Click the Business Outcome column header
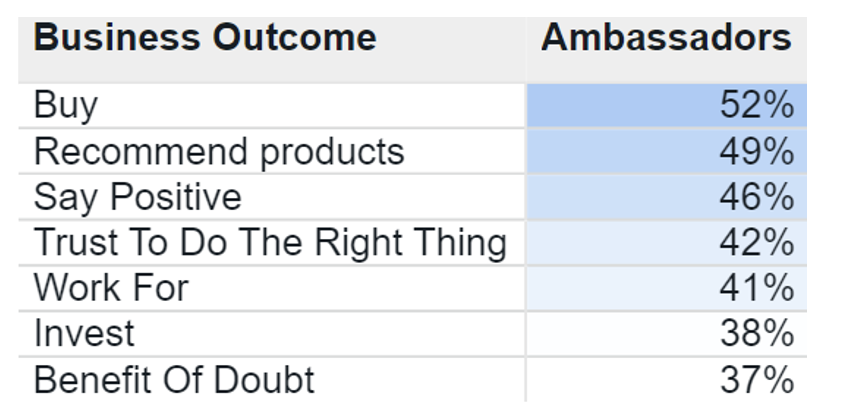This screenshot has height=412, width=846. (205, 38)
